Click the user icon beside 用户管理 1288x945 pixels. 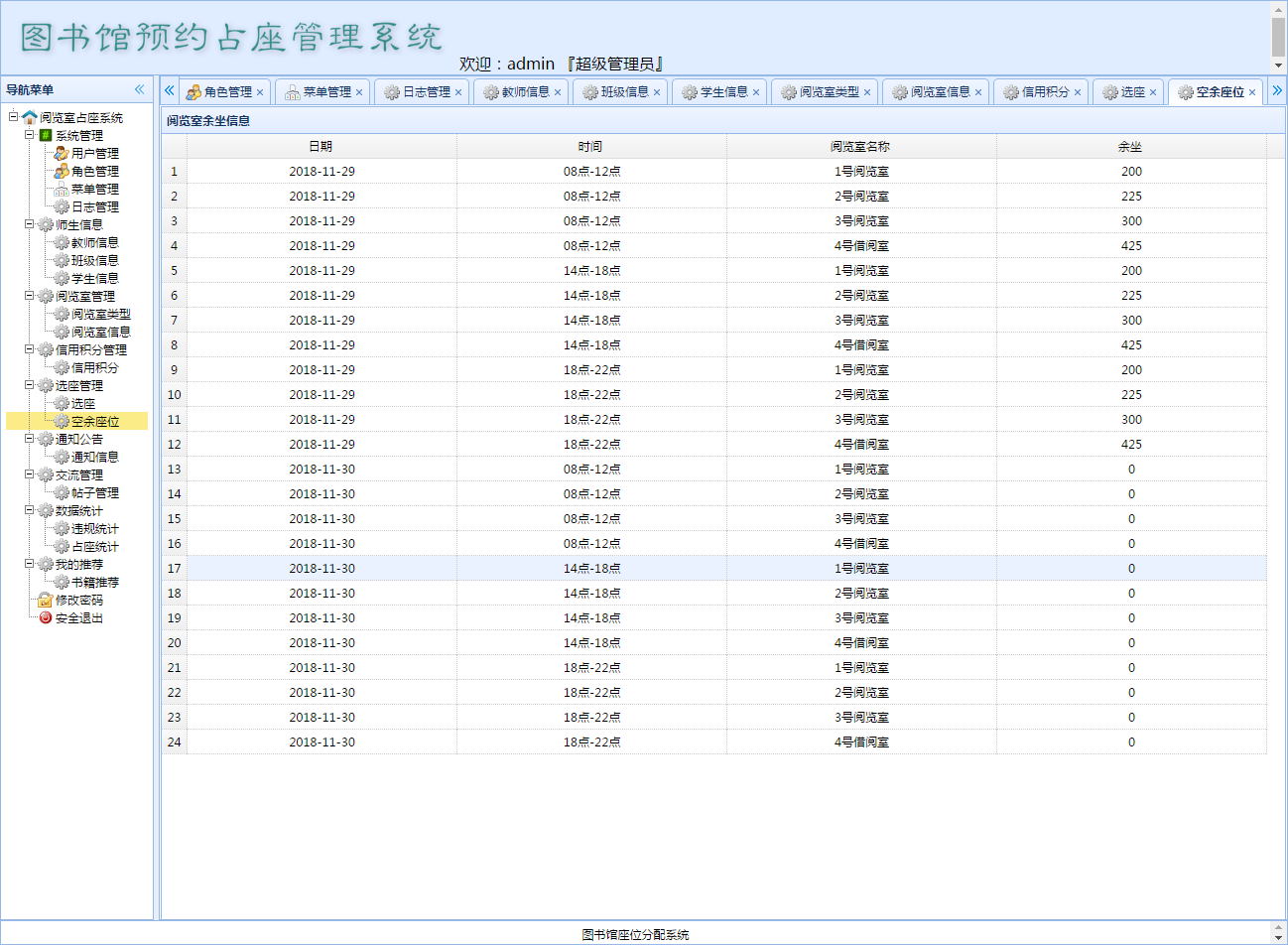point(62,153)
